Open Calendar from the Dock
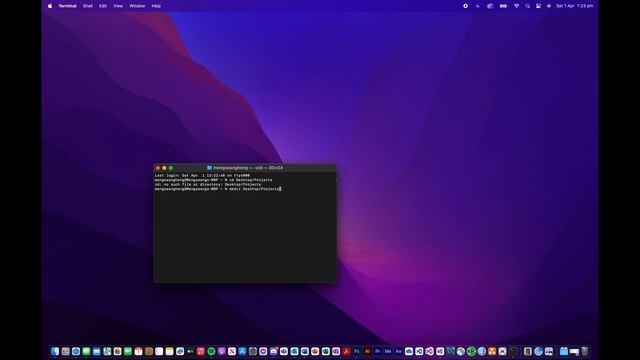The height and width of the screenshot is (360, 640). (x=138, y=351)
